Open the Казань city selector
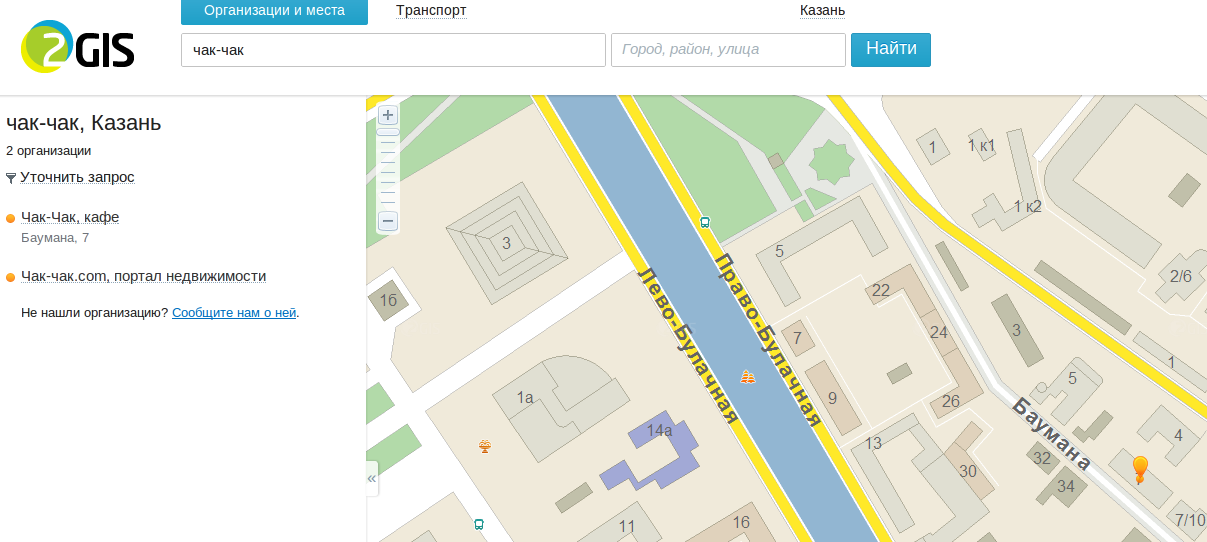The width and height of the screenshot is (1207, 542). (x=822, y=11)
